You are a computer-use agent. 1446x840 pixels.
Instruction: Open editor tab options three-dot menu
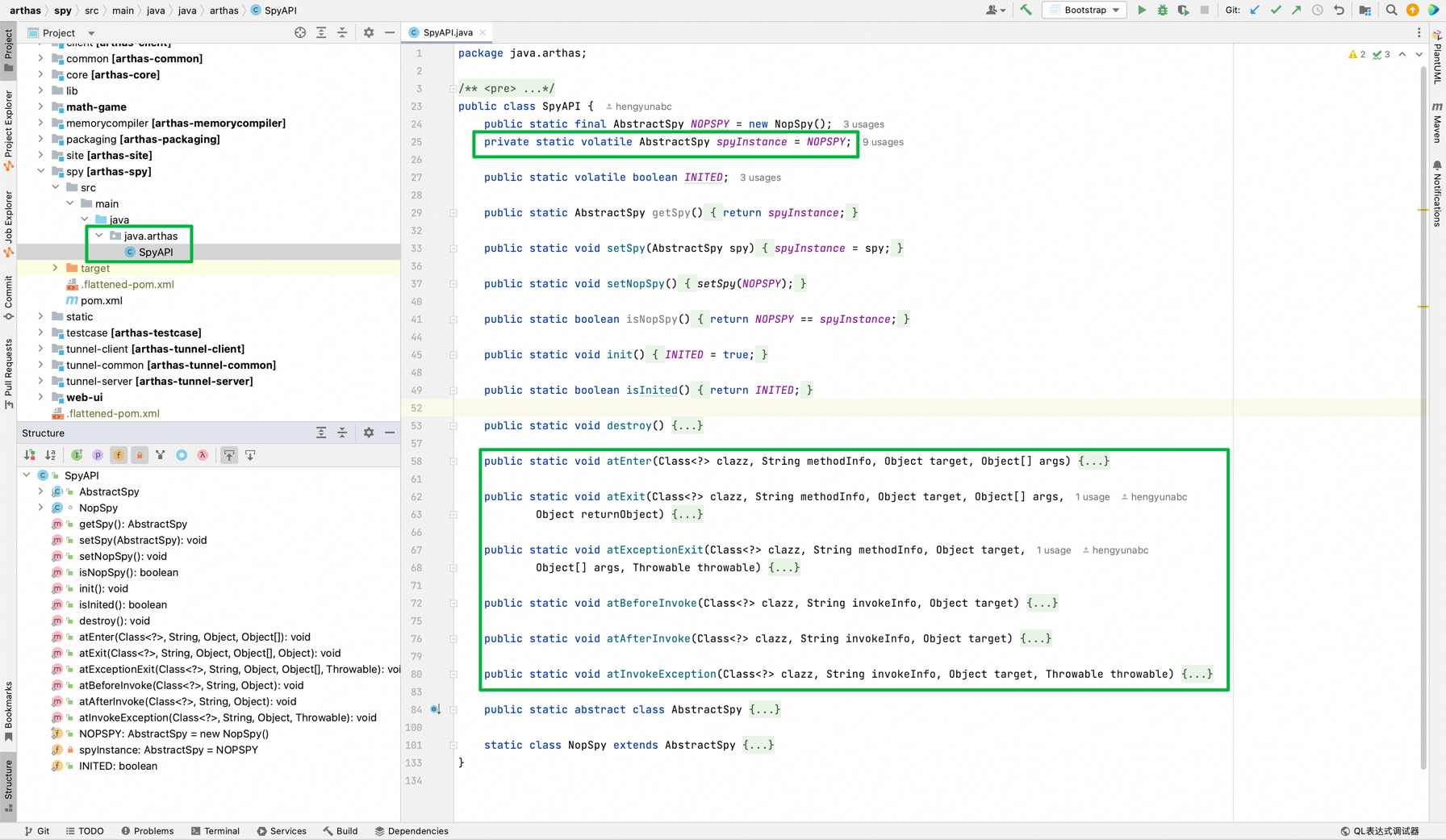[1419, 32]
